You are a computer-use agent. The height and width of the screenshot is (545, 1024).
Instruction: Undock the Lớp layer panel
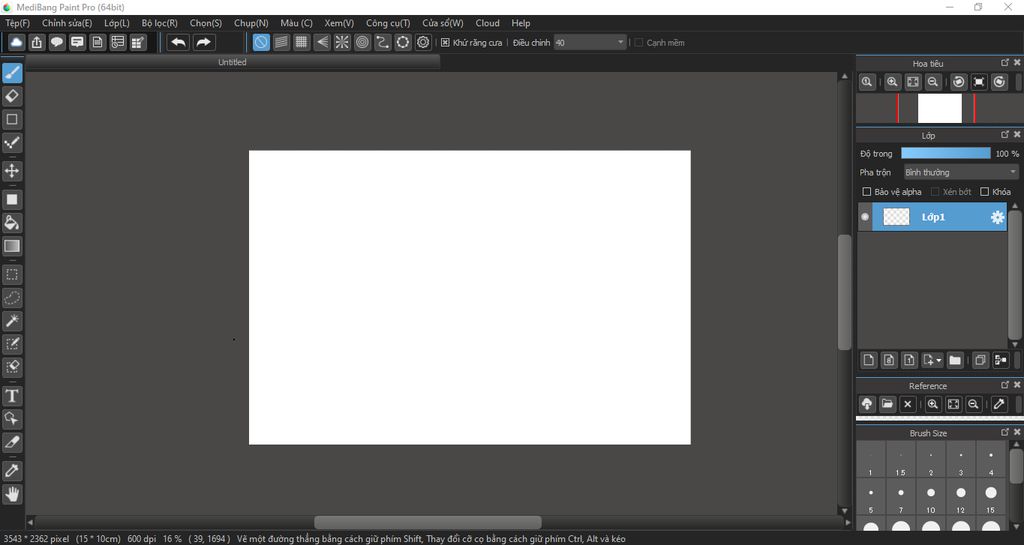(1005, 134)
